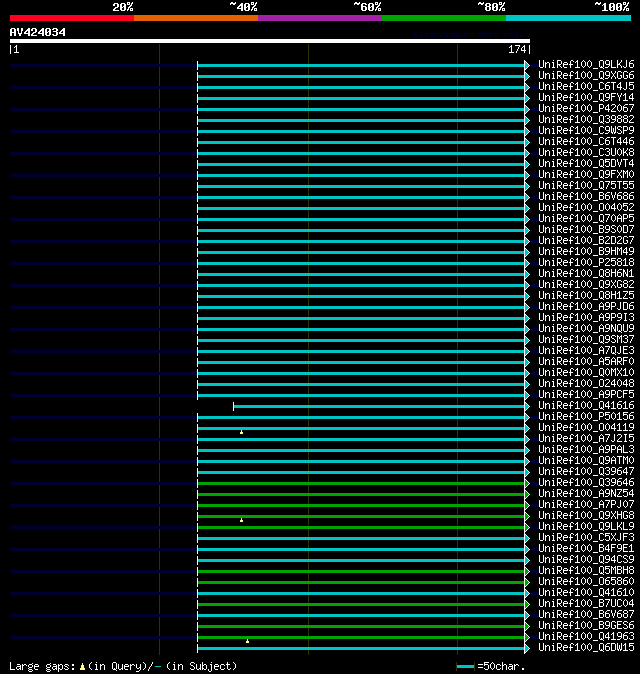Select label UniRef100_B2D2G7
The width and height of the screenshot is (640, 674).
point(586,240)
